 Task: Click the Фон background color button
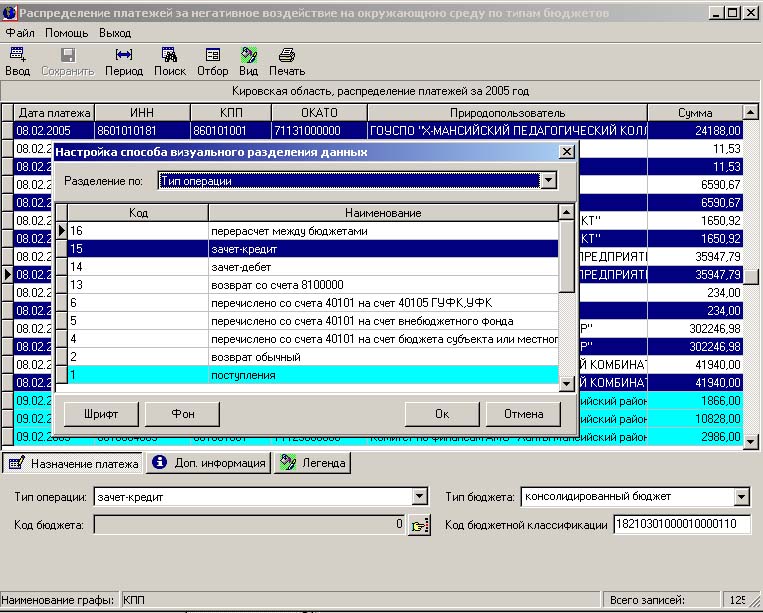coord(182,414)
